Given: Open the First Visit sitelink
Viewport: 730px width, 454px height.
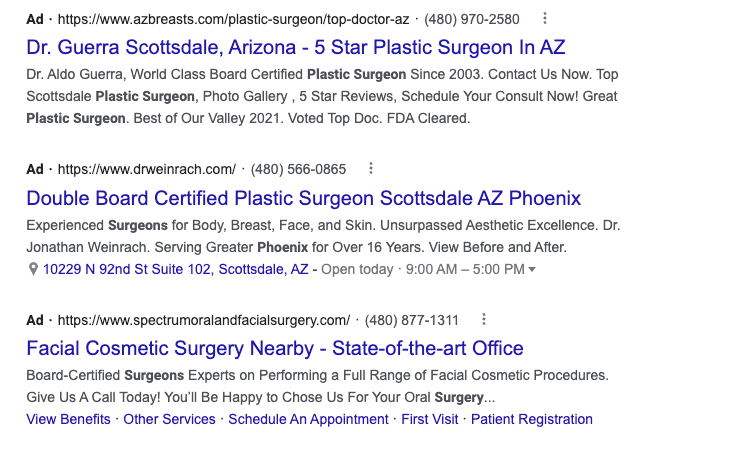Looking at the screenshot, I should click(x=430, y=419).
